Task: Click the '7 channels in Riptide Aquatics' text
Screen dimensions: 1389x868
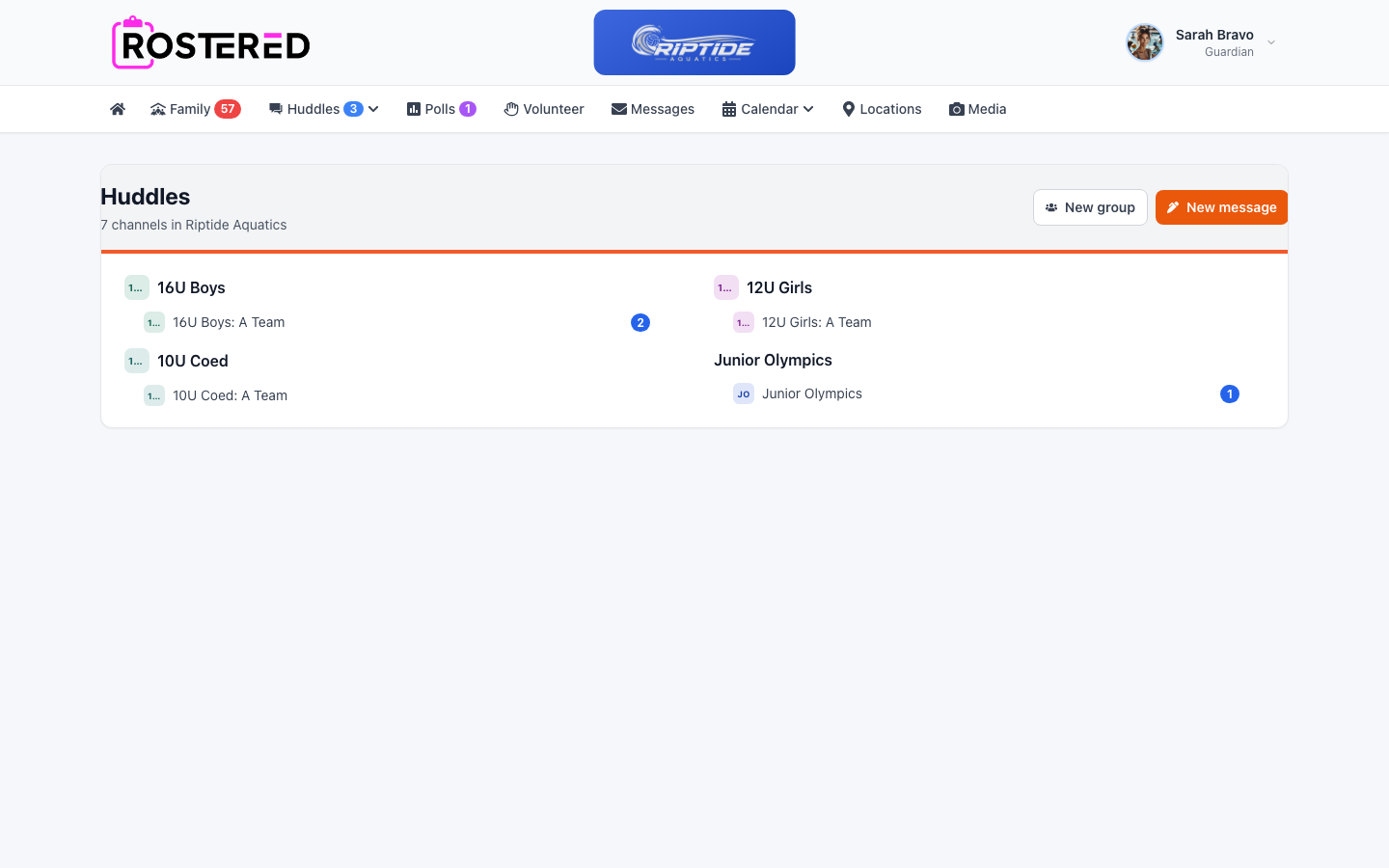Action: click(194, 225)
